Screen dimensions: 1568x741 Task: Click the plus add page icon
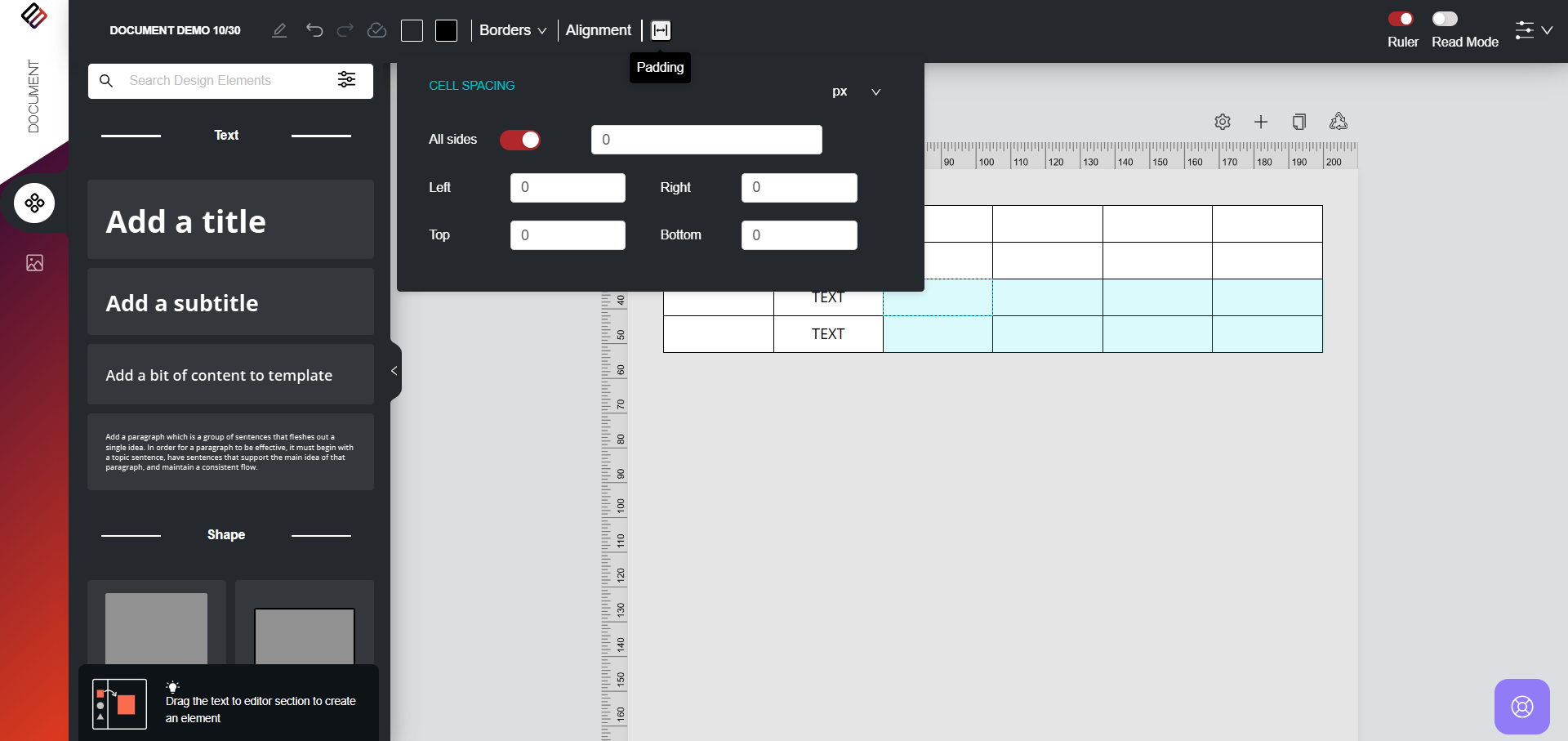pos(1261,122)
